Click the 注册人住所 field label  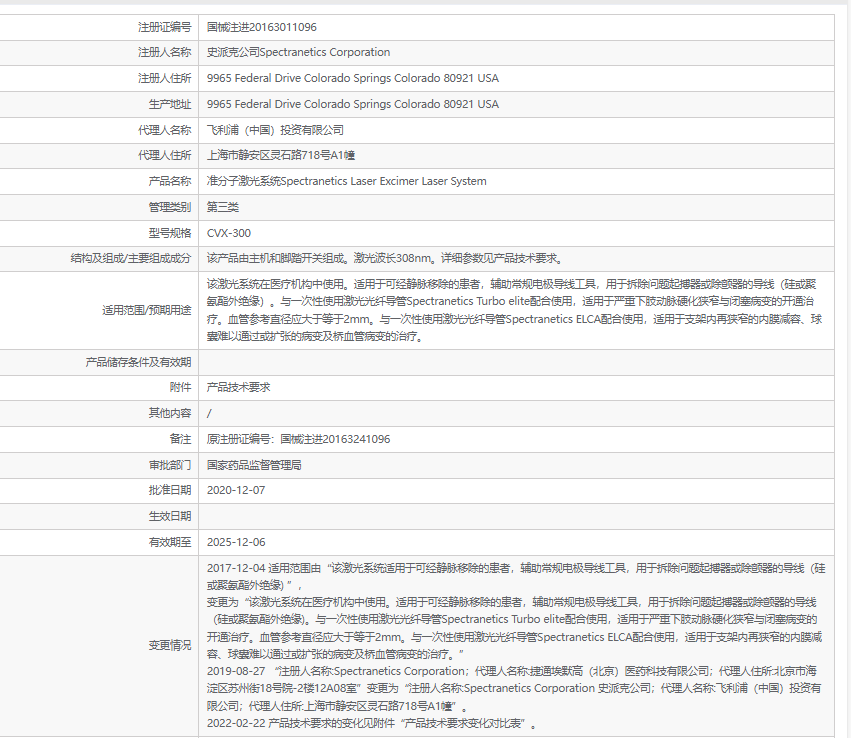click(164, 78)
